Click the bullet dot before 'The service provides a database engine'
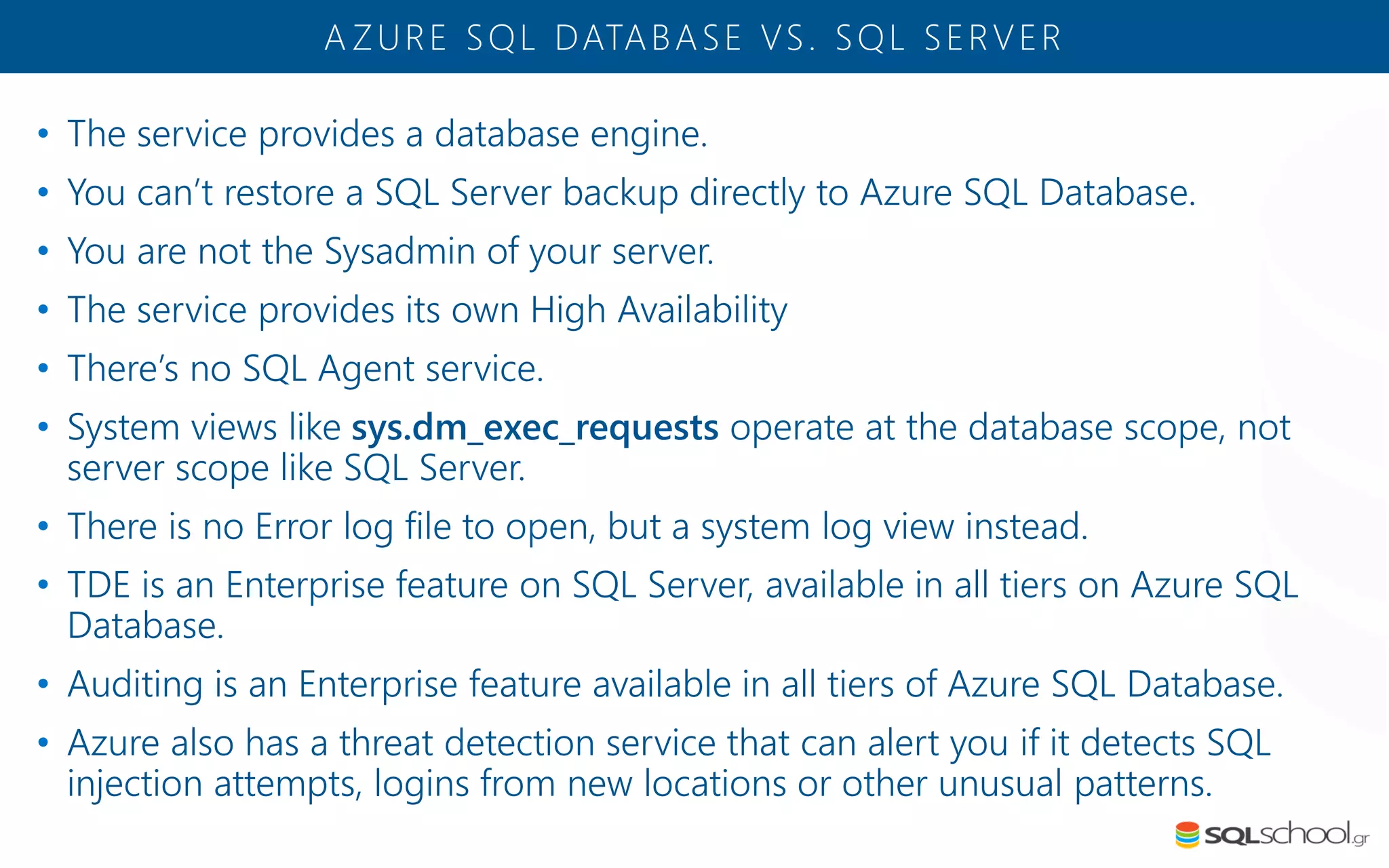Viewport: 1389px width, 868px height. point(43,134)
